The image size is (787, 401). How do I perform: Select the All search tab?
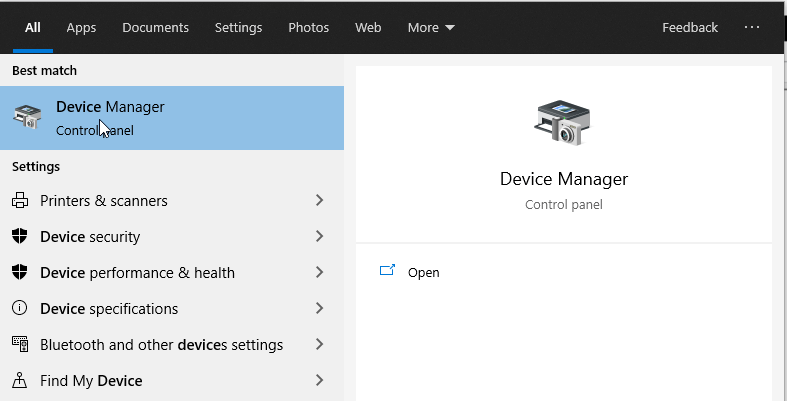click(33, 28)
